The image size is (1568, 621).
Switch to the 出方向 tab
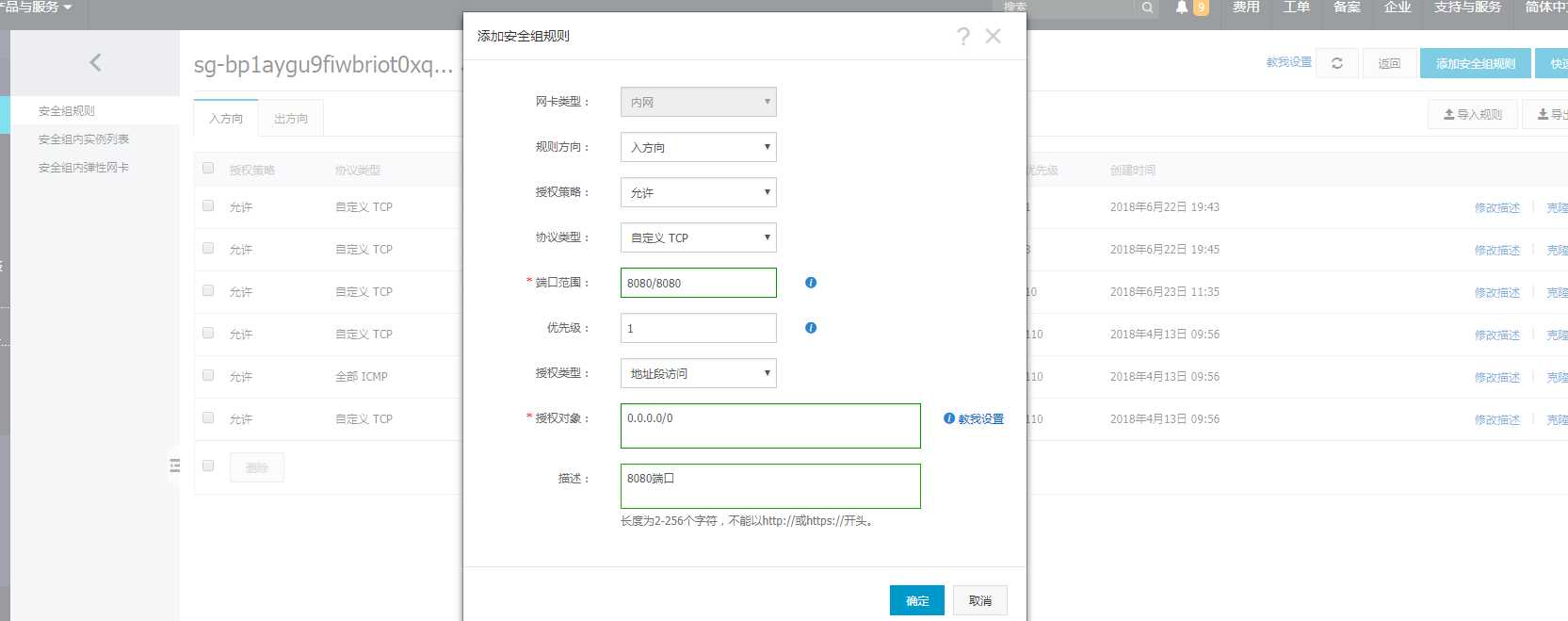coord(291,118)
